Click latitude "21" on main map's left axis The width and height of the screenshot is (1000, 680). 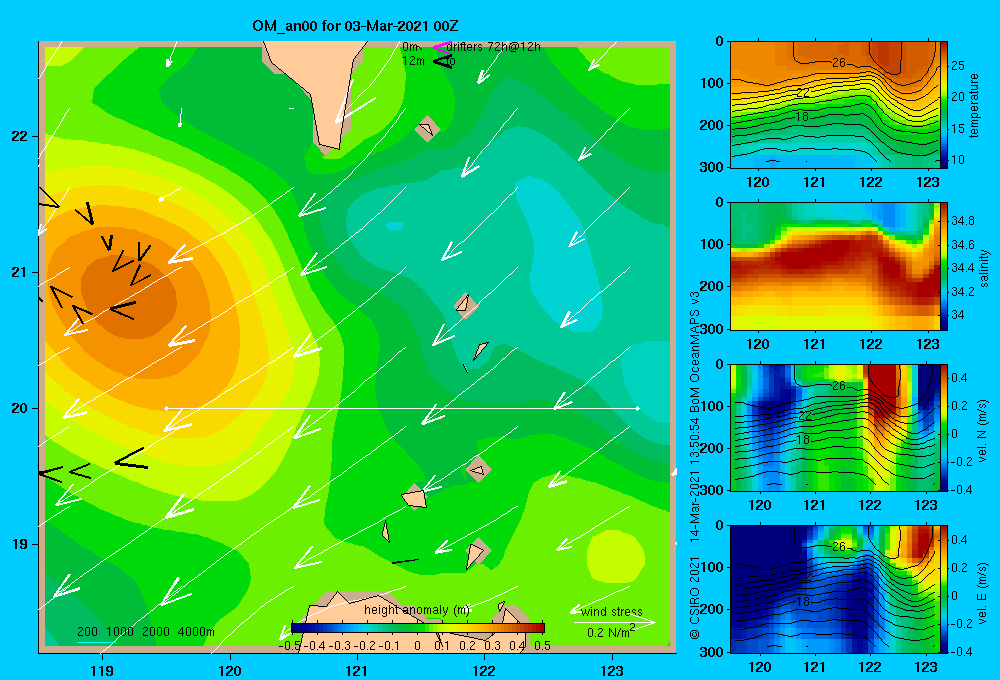(x=19, y=272)
